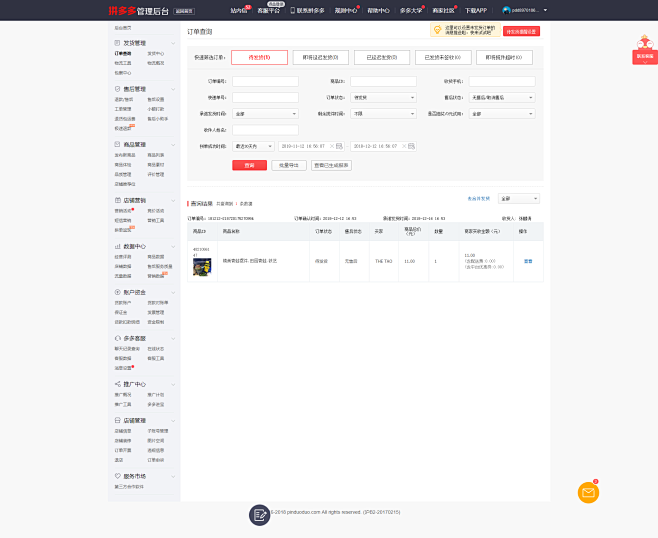Expand the 售后状态 dropdown

(x=502, y=97)
